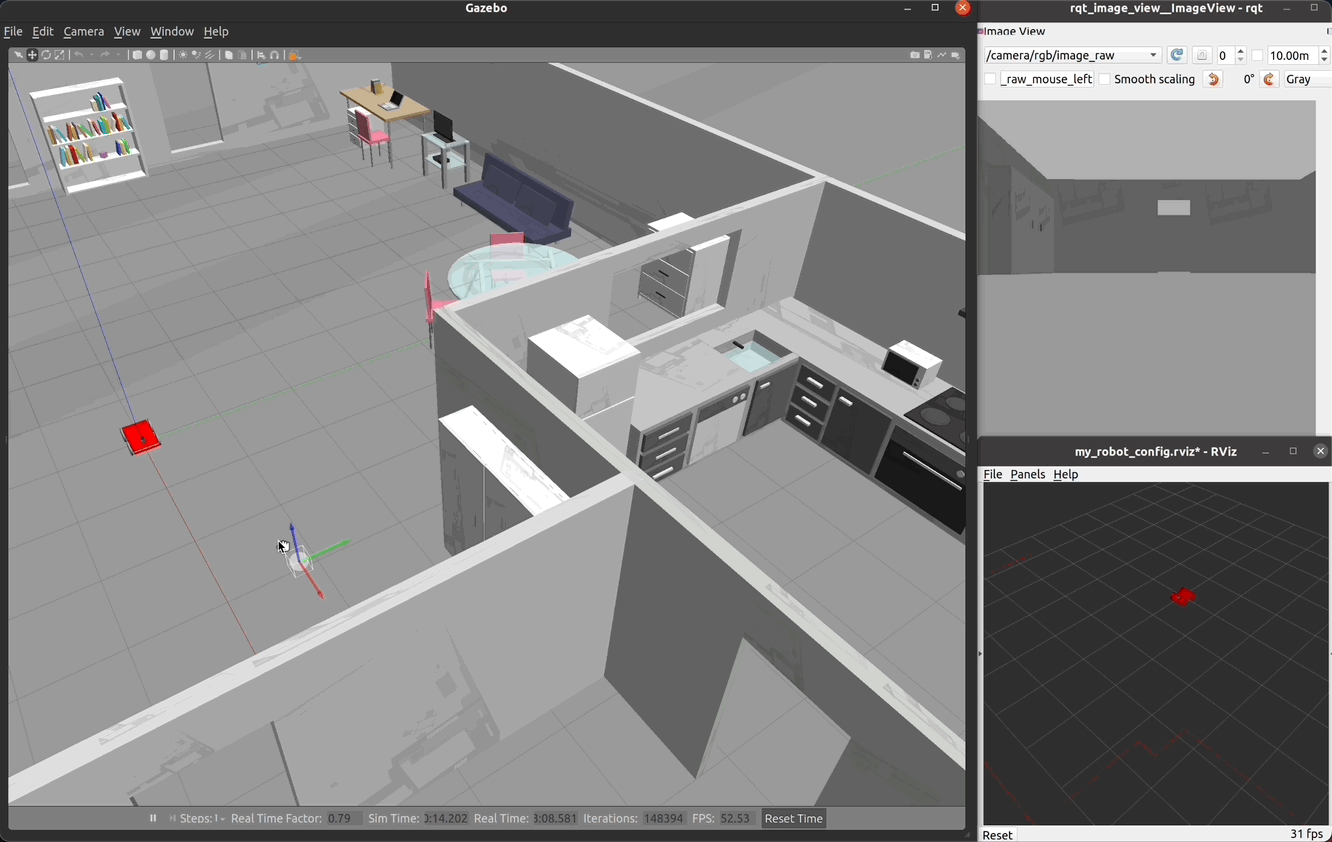This screenshot has width=1332, height=842.
Task: Select the bookshelf model in the scene
Action: click(x=88, y=135)
